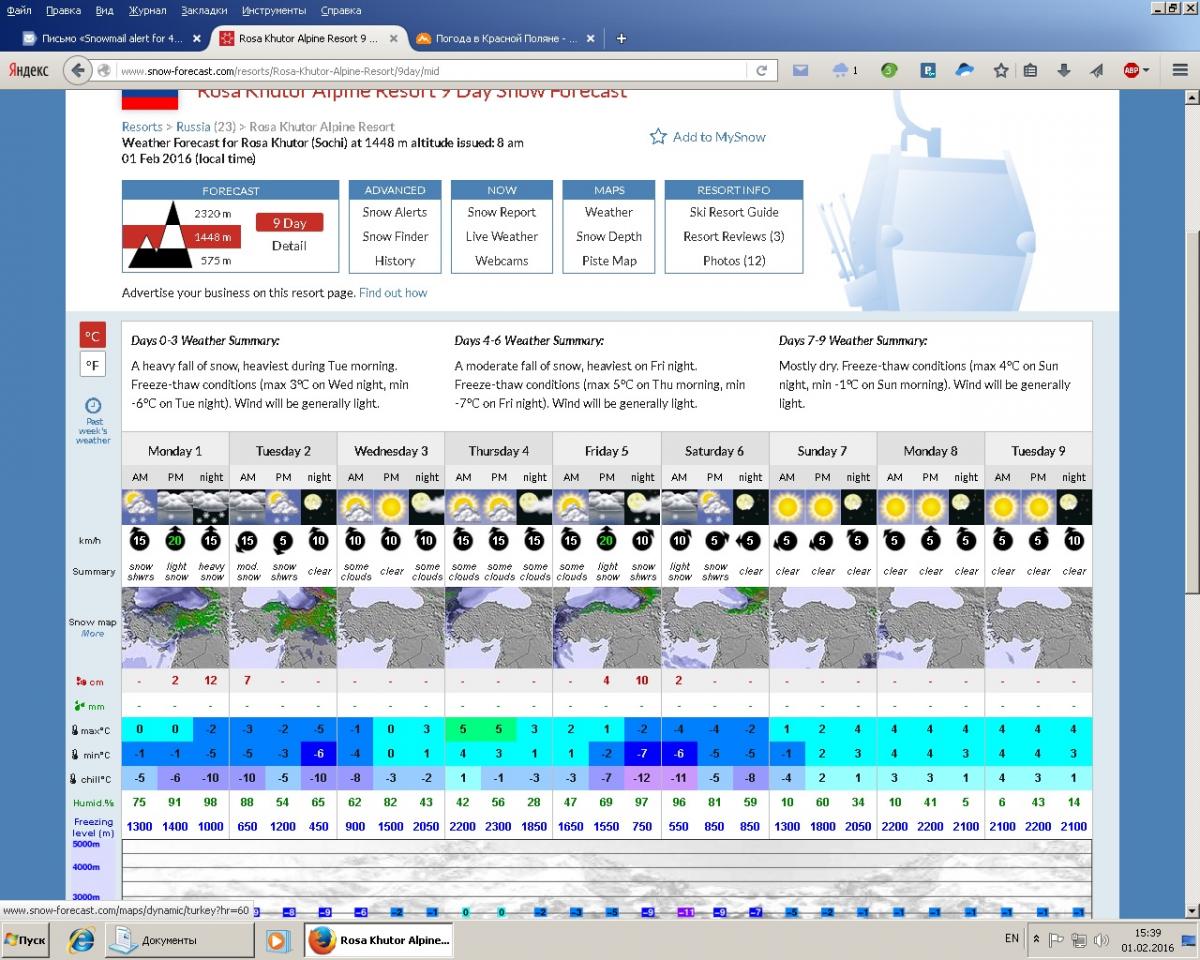Switch temperature units to °F

tap(93, 365)
